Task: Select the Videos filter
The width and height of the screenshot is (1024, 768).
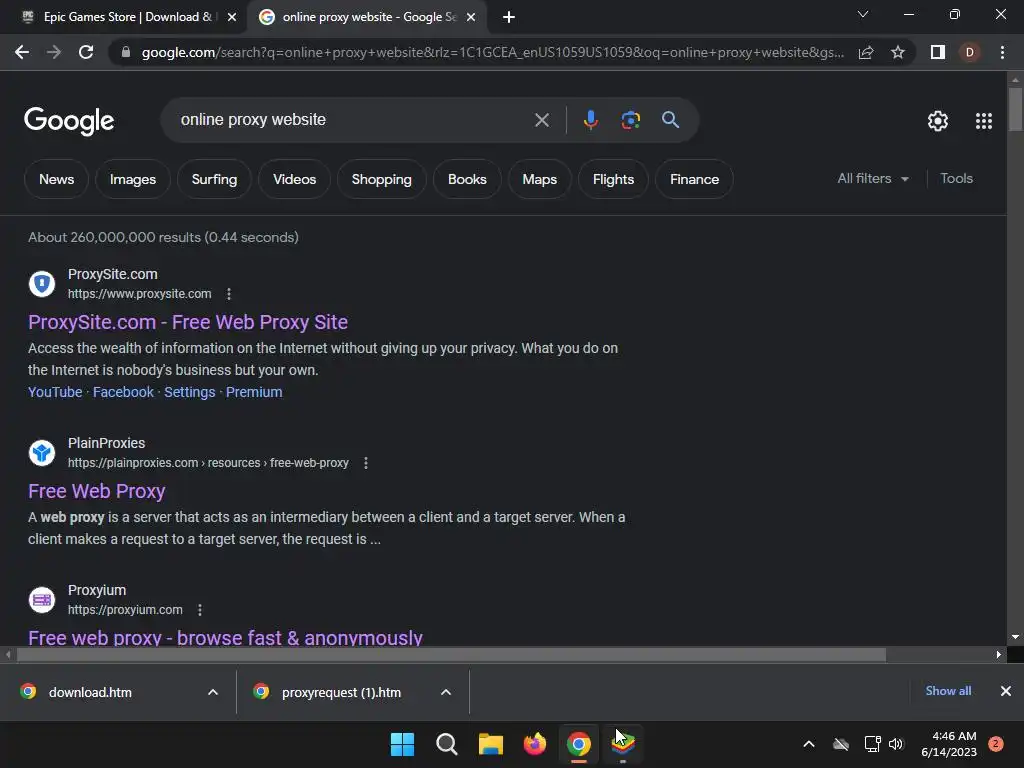Action: pyautogui.click(x=295, y=179)
